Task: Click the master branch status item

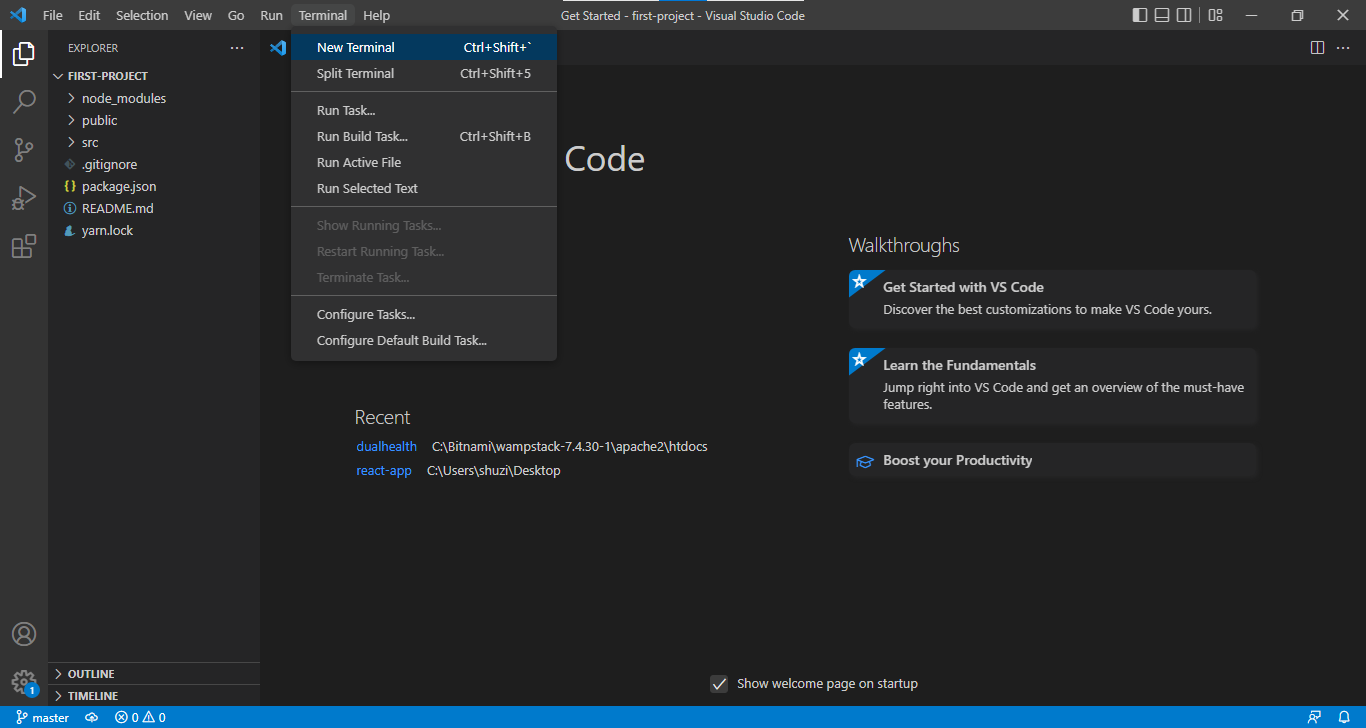Action: [x=43, y=717]
